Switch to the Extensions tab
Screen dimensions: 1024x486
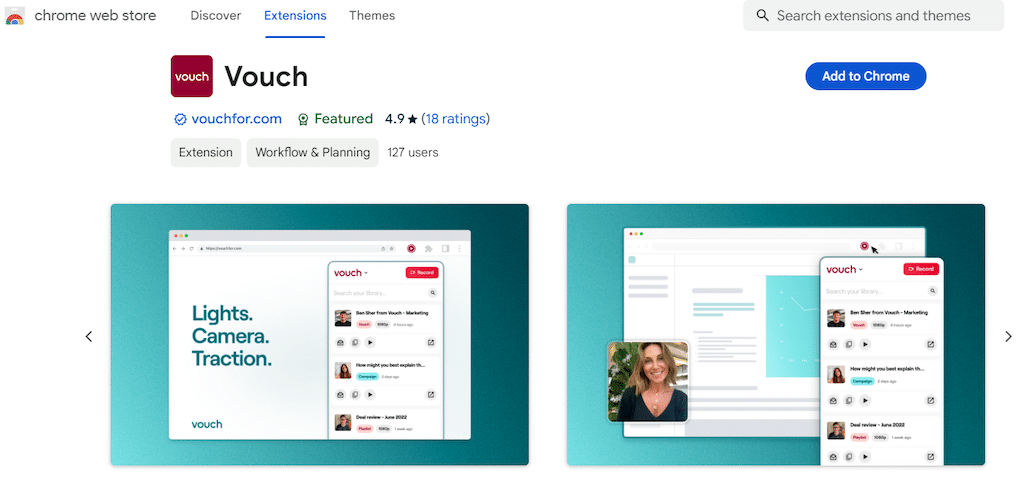coord(295,16)
